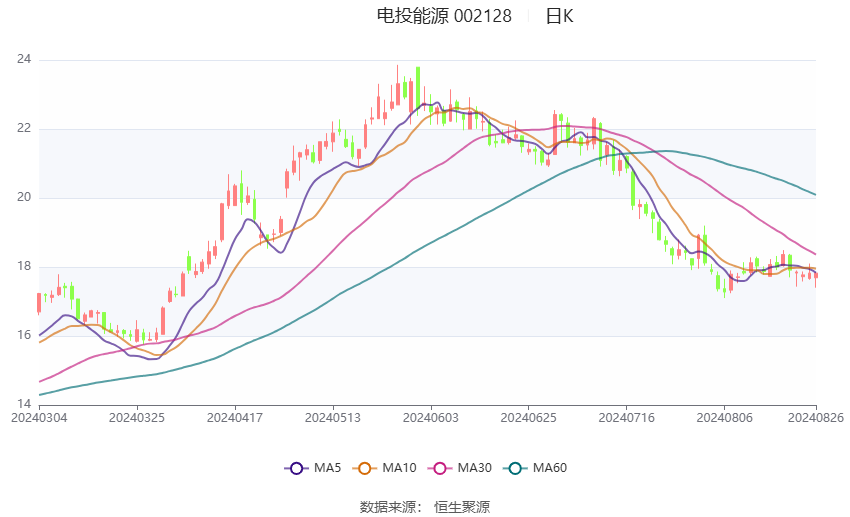Viewport: 850px width, 517px height.
Task: Click the x-axis date 20240325
Action: click(137, 418)
